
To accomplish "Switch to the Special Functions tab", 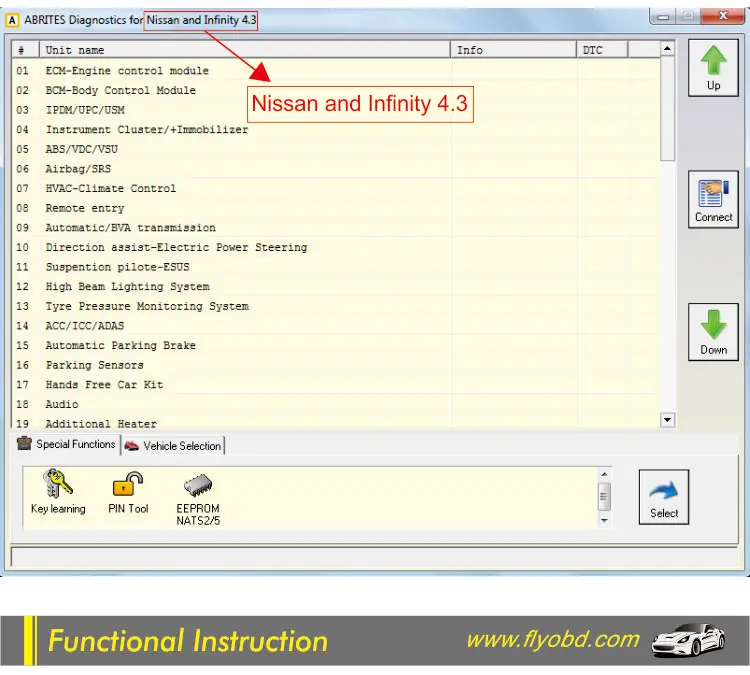I will tap(66, 444).
